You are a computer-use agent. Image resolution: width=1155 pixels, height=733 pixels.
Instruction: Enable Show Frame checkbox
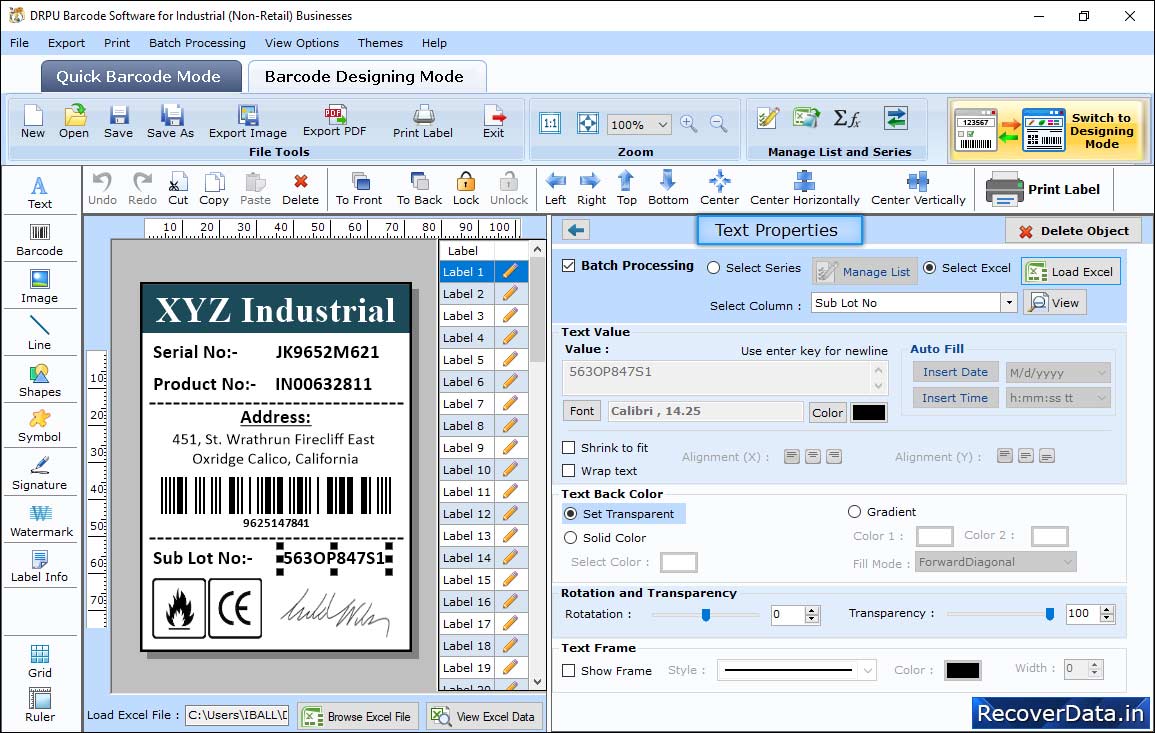coord(569,671)
